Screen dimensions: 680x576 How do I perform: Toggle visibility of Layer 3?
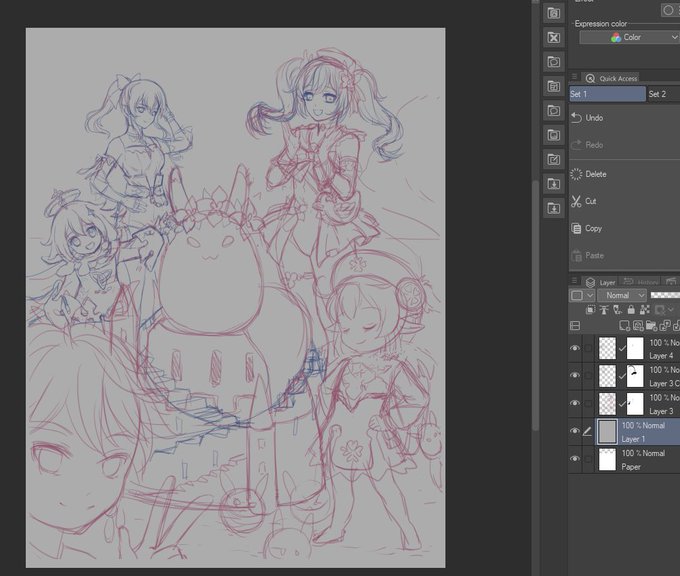coord(575,403)
